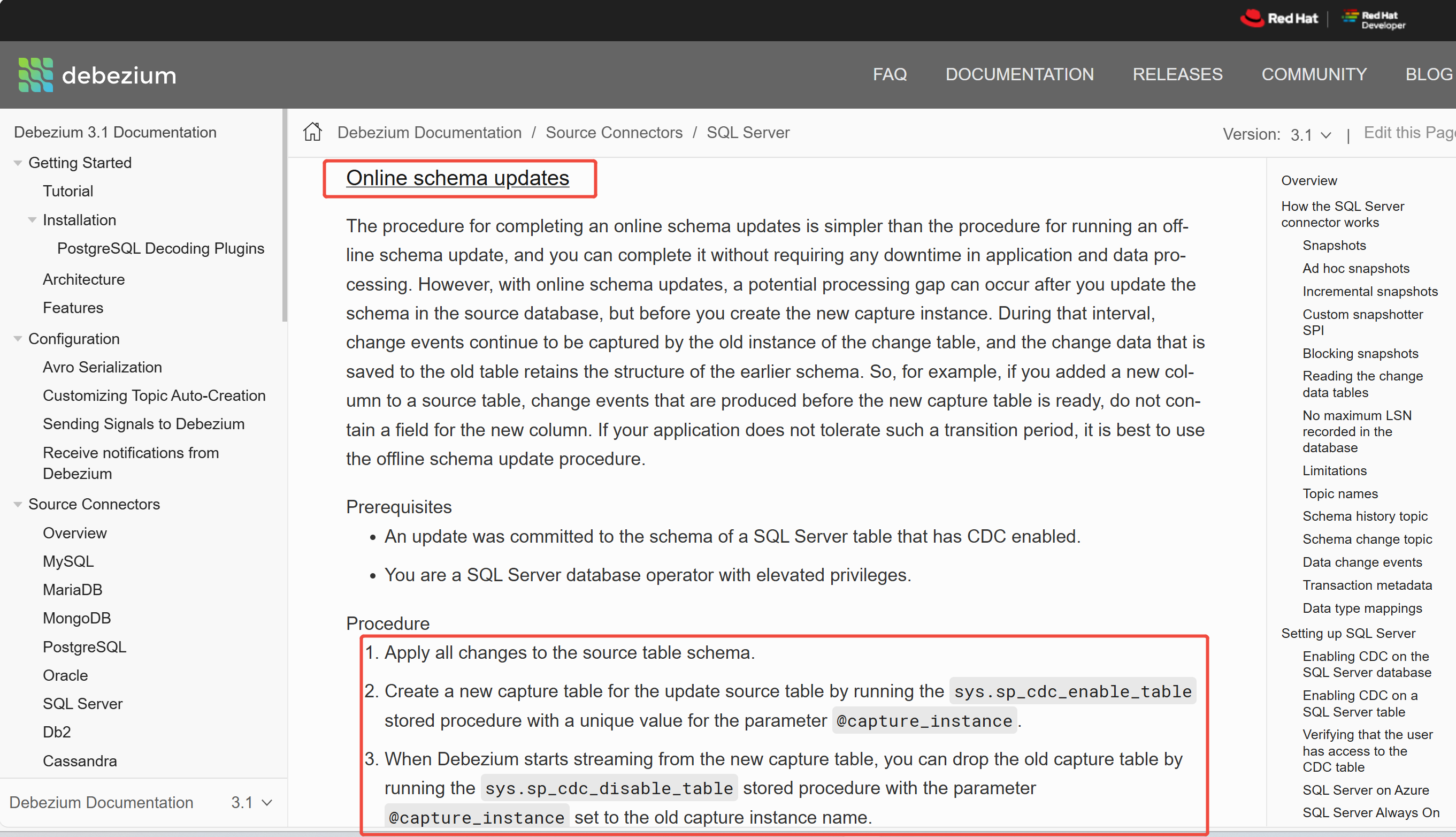This screenshot has width=1456, height=837.
Task: Collapse the Getting Started section
Action: click(18, 163)
